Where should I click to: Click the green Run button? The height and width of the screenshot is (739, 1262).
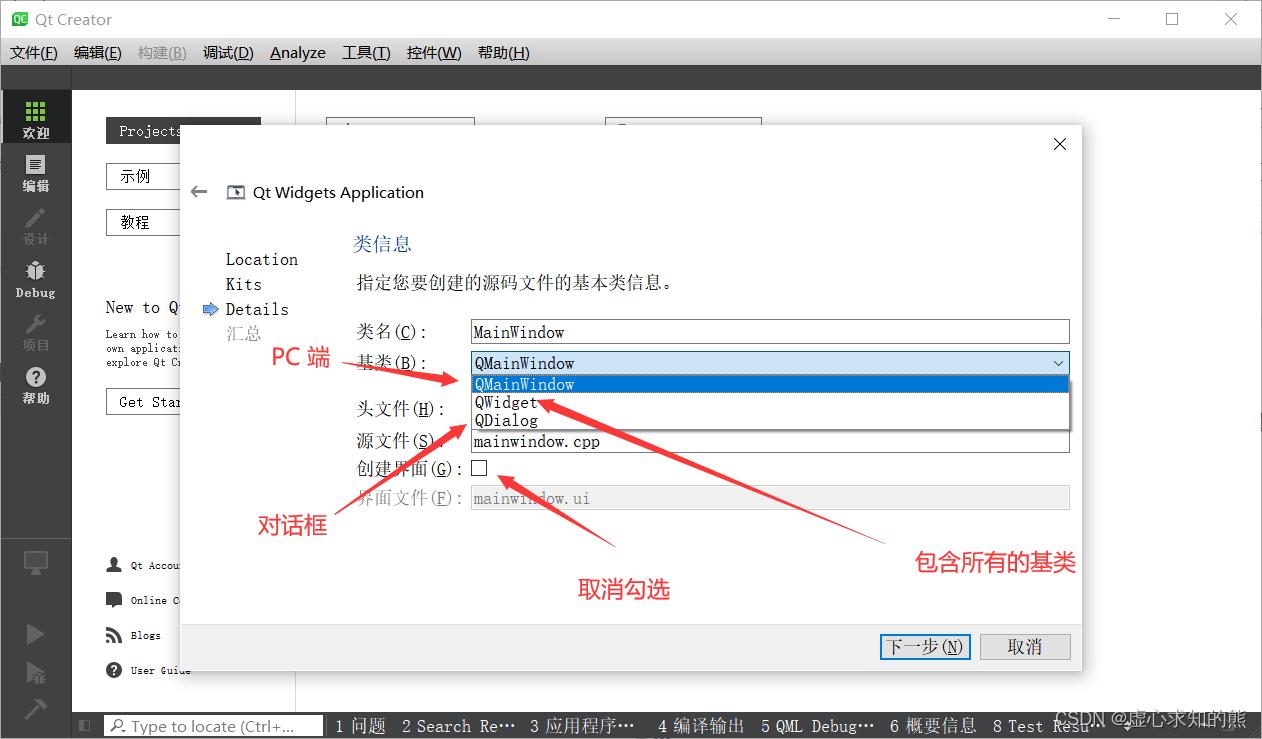[36, 633]
